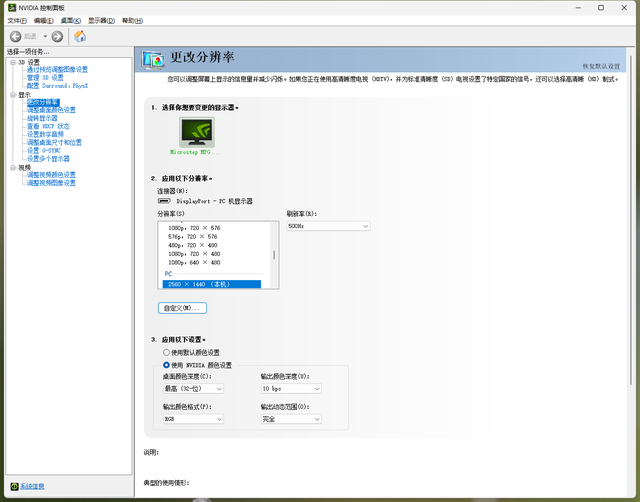Click the PC category header in resolution list
This screenshot has height=502, width=640.
click(x=169, y=274)
